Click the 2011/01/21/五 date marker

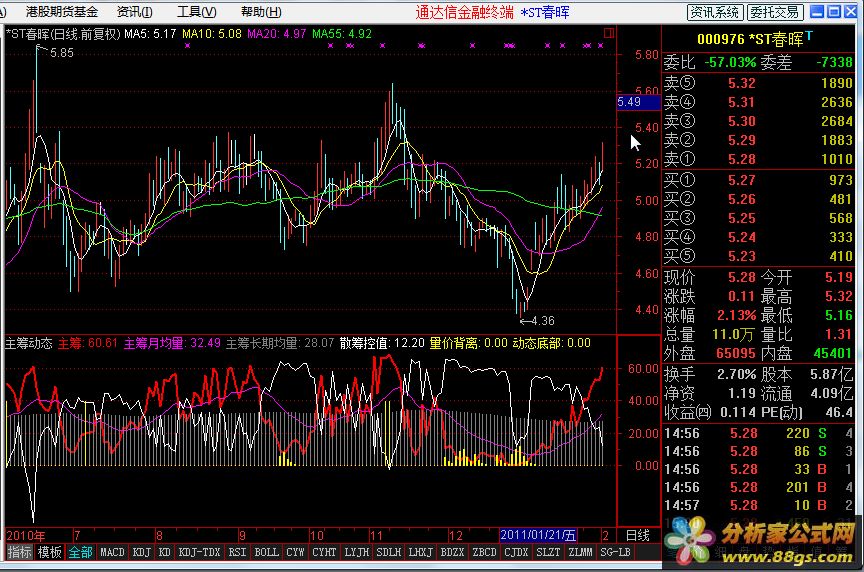pos(538,535)
